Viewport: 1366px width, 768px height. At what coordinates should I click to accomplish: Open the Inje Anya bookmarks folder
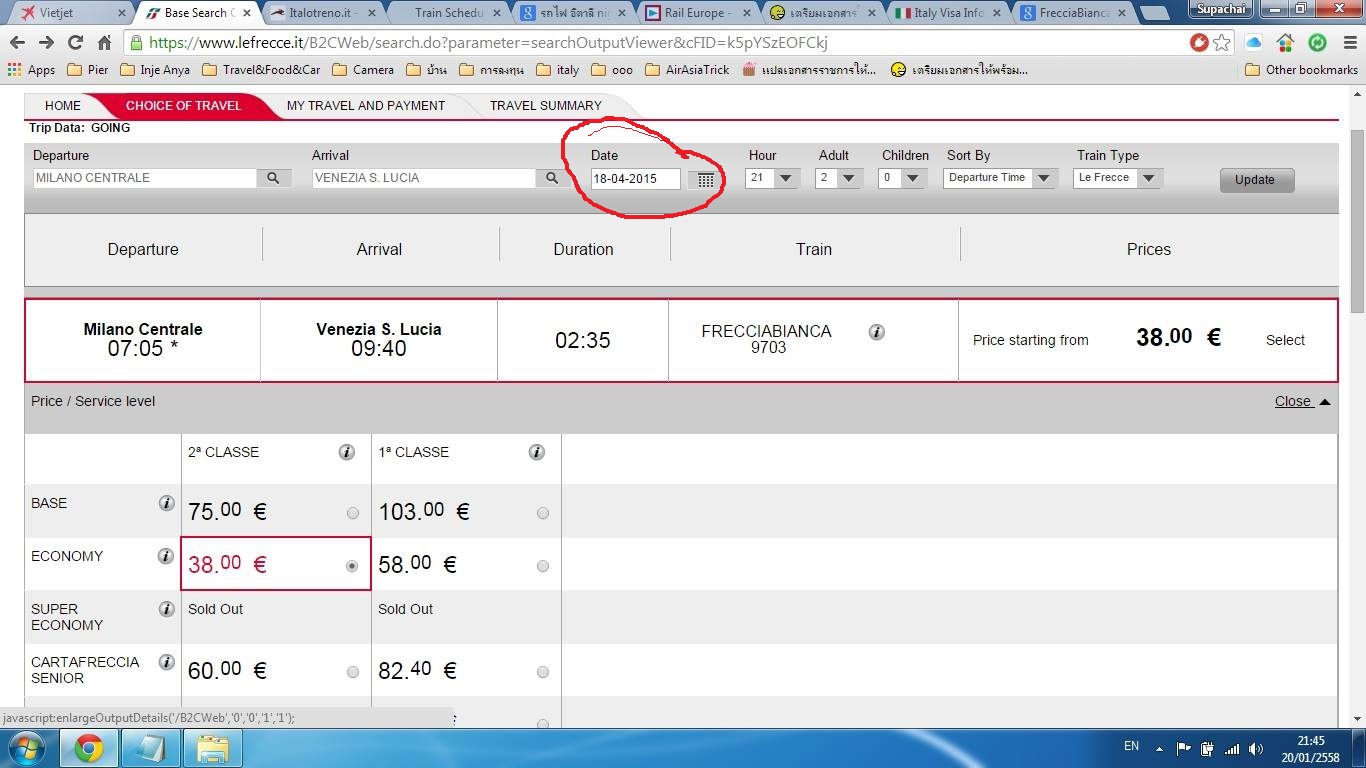click(155, 70)
